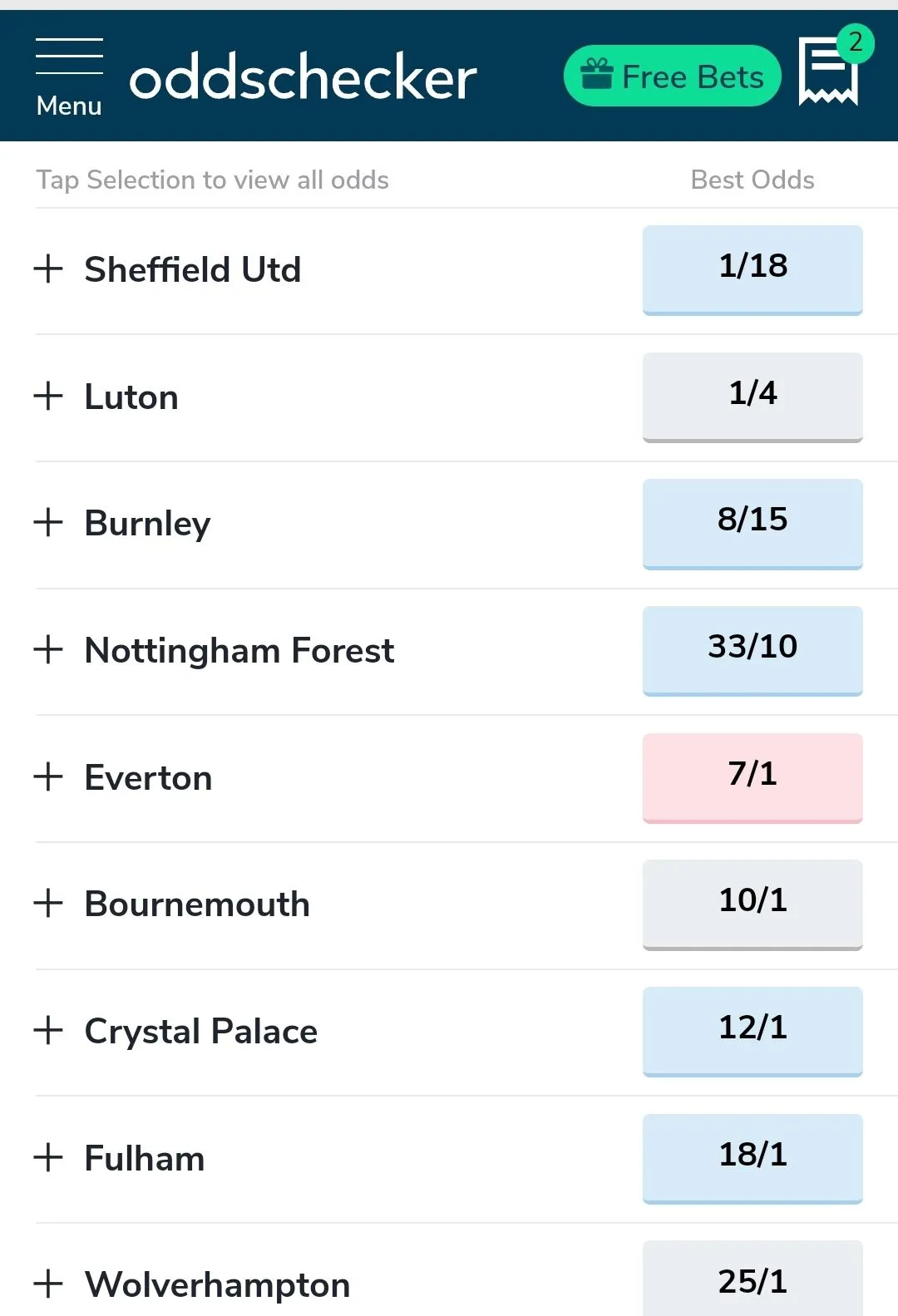Open the bet slip receipt icon
The height and width of the screenshot is (1316, 898).
pyautogui.click(x=828, y=71)
